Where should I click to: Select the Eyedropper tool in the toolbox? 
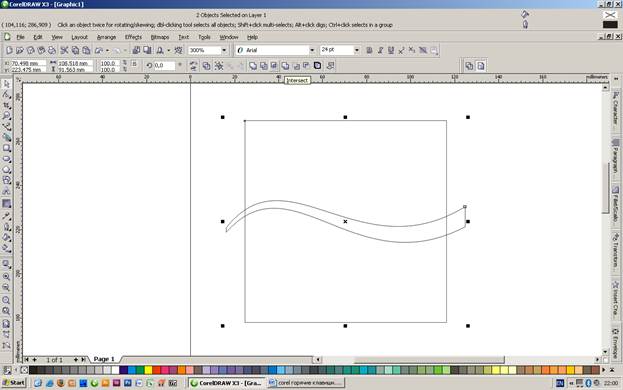(x=6, y=216)
